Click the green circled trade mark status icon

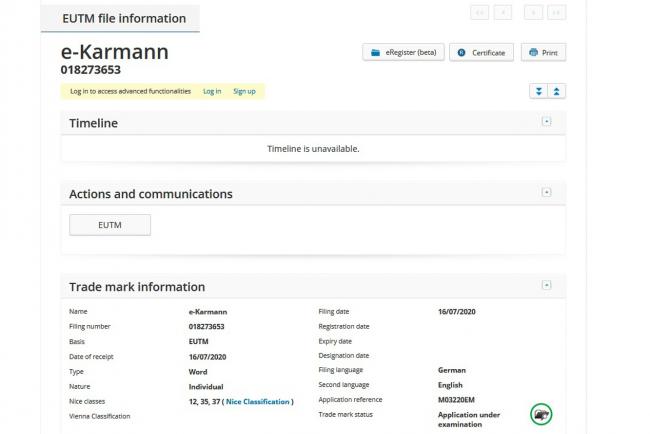[x=541, y=414]
